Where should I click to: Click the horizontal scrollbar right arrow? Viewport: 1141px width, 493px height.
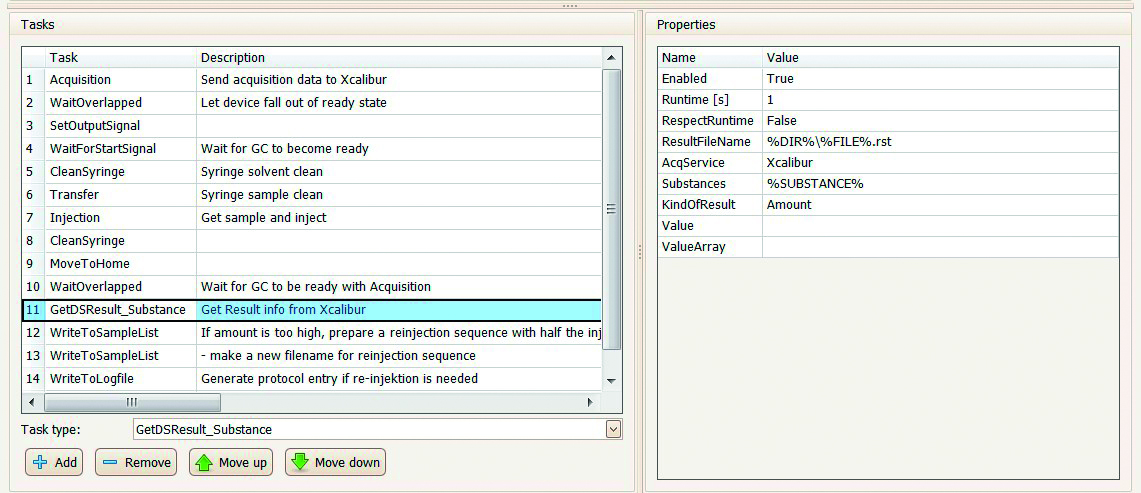point(590,402)
